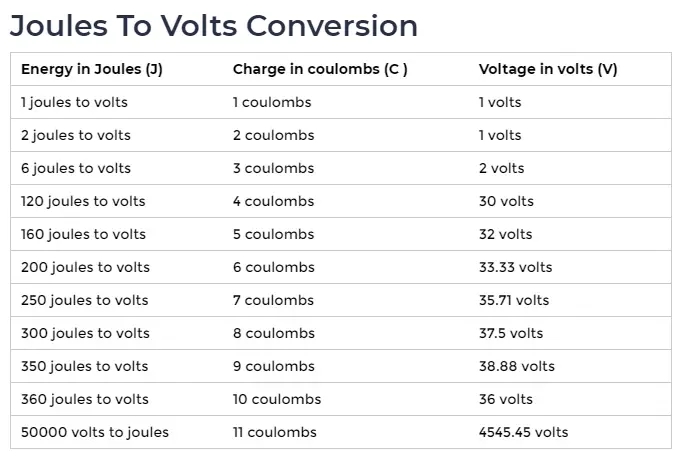This screenshot has width=688, height=468.
Task: Select the 1 joules to volts cell
Action: (x=74, y=102)
